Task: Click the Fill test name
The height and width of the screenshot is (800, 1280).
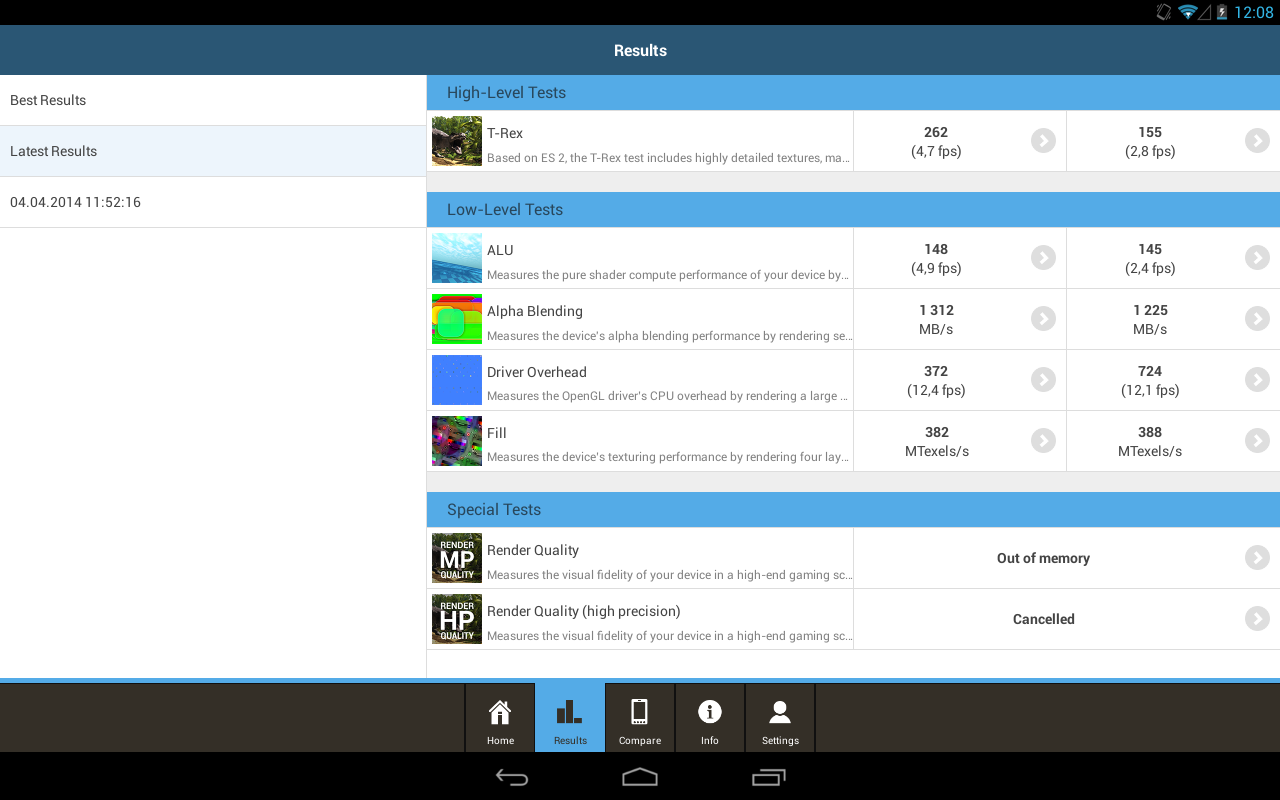Action: click(x=497, y=433)
